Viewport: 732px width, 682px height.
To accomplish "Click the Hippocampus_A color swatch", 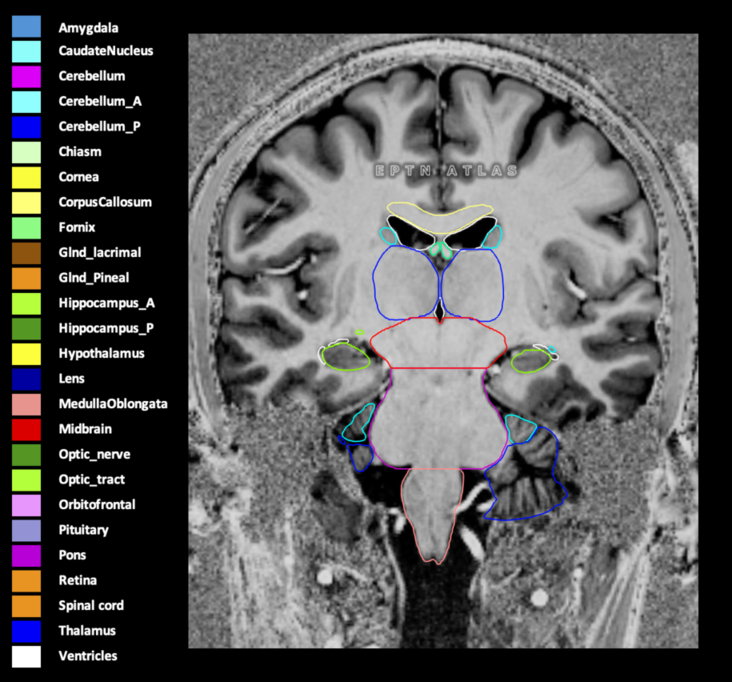I will (x=26, y=304).
